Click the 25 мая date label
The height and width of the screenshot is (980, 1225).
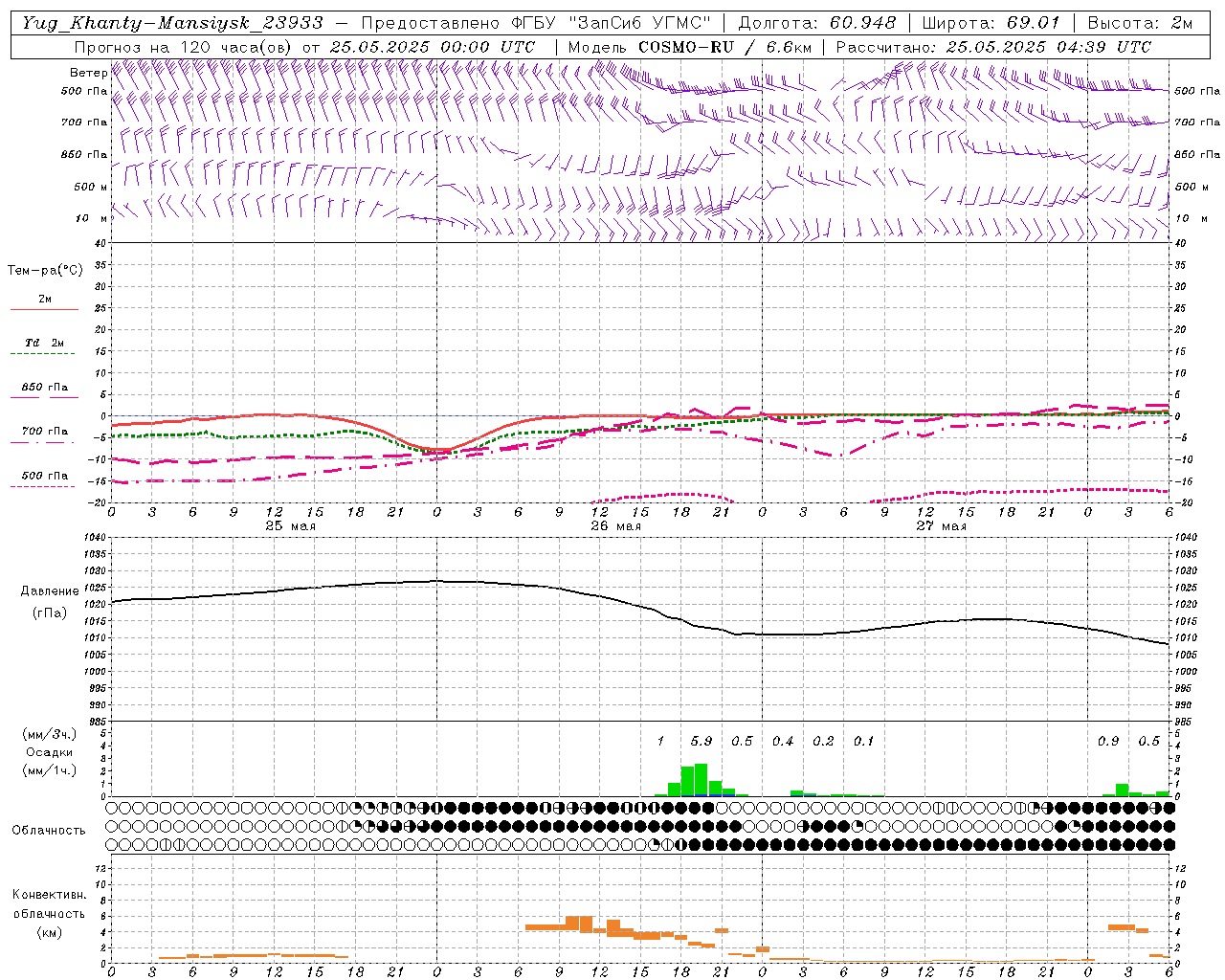[290, 526]
